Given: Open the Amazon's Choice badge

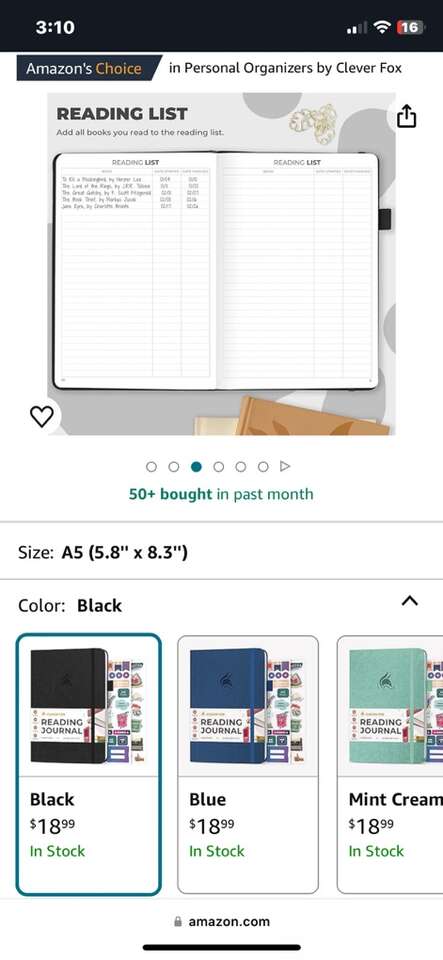Looking at the screenshot, I should pyautogui.click(x=89, y=68).
